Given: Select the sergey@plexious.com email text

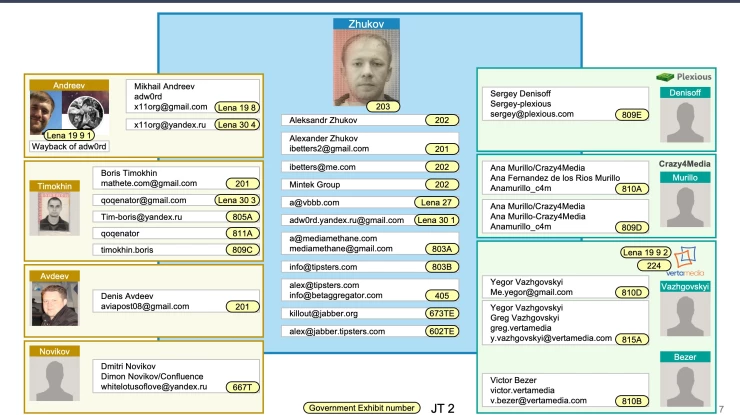Looking at the screenshot, I should [x=532, y=115].
